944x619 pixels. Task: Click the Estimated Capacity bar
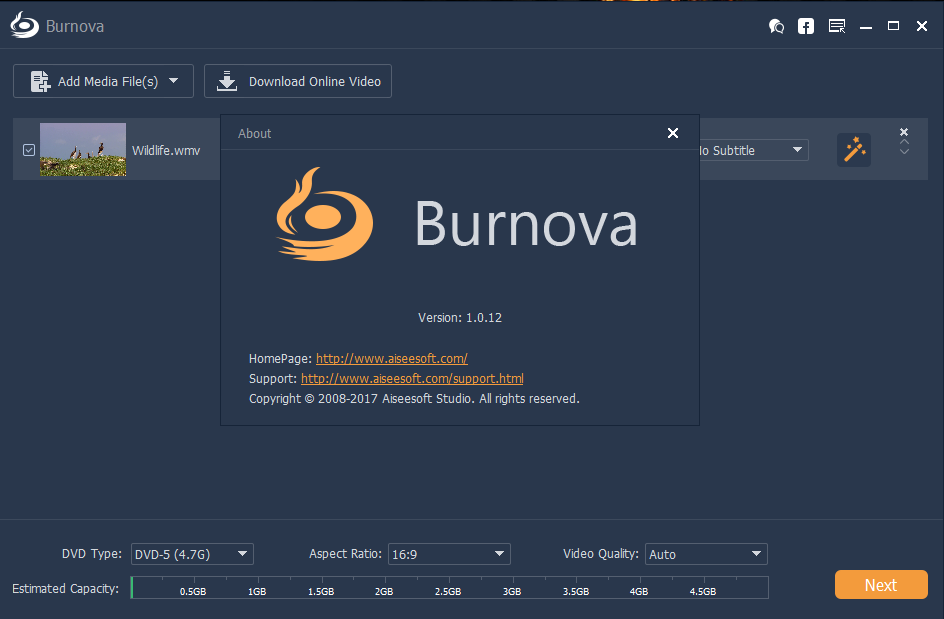(450, 588)
